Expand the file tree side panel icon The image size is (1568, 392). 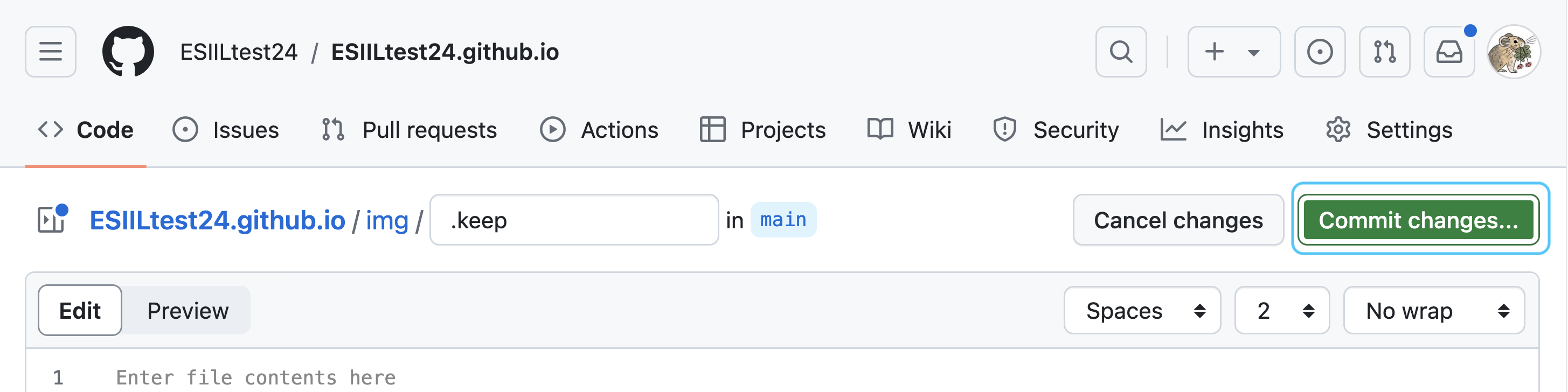click(52, 219)
